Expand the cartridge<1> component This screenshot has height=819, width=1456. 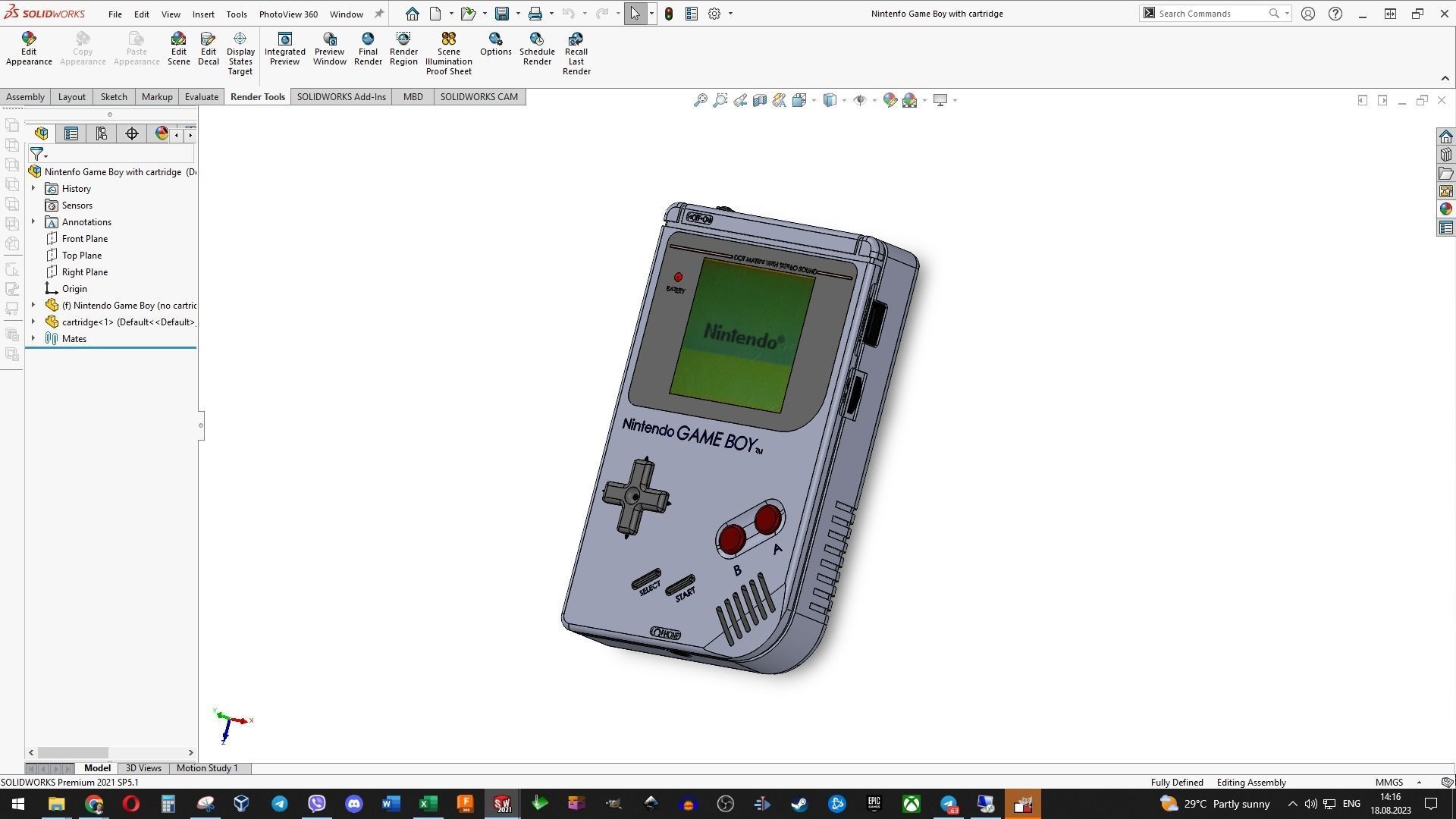tap(33, 322)
